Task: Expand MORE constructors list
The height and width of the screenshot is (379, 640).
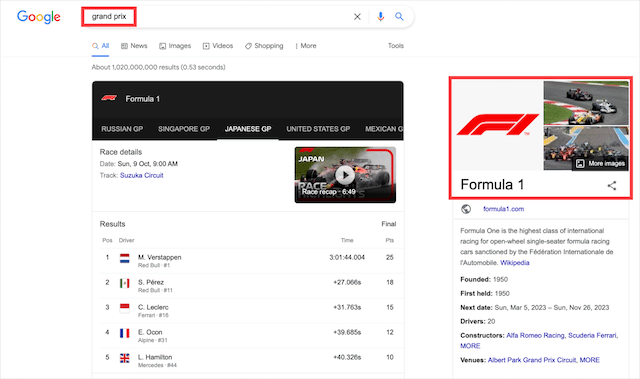Action: (x=470, y=346)
